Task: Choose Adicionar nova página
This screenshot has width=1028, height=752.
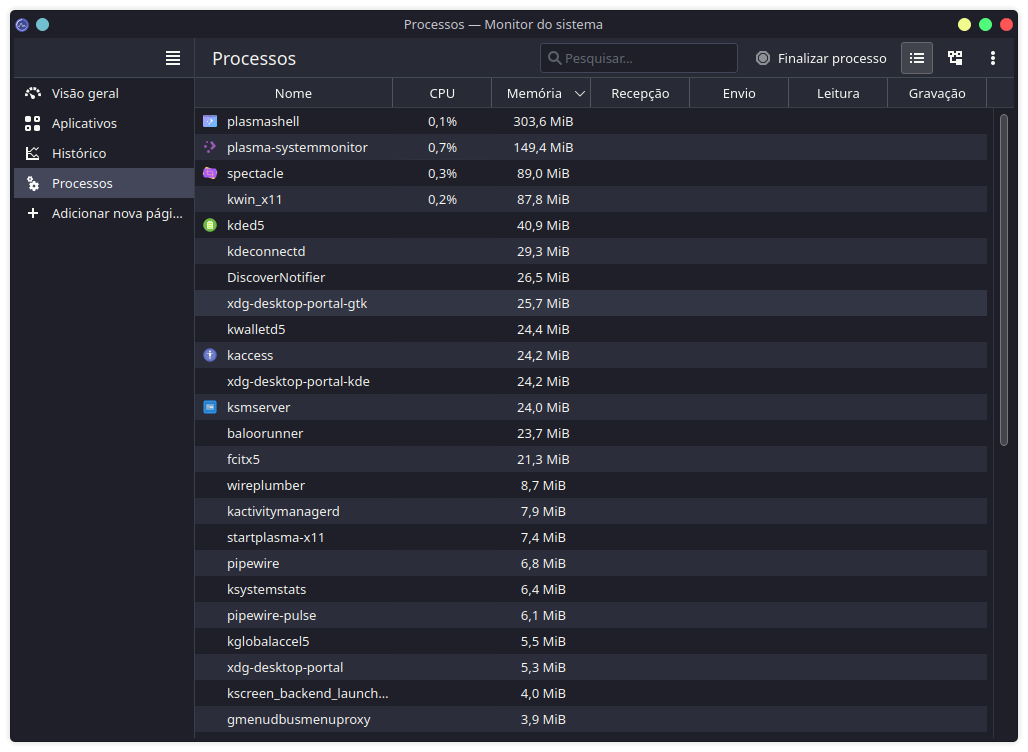Action: (x=104, y=213)
